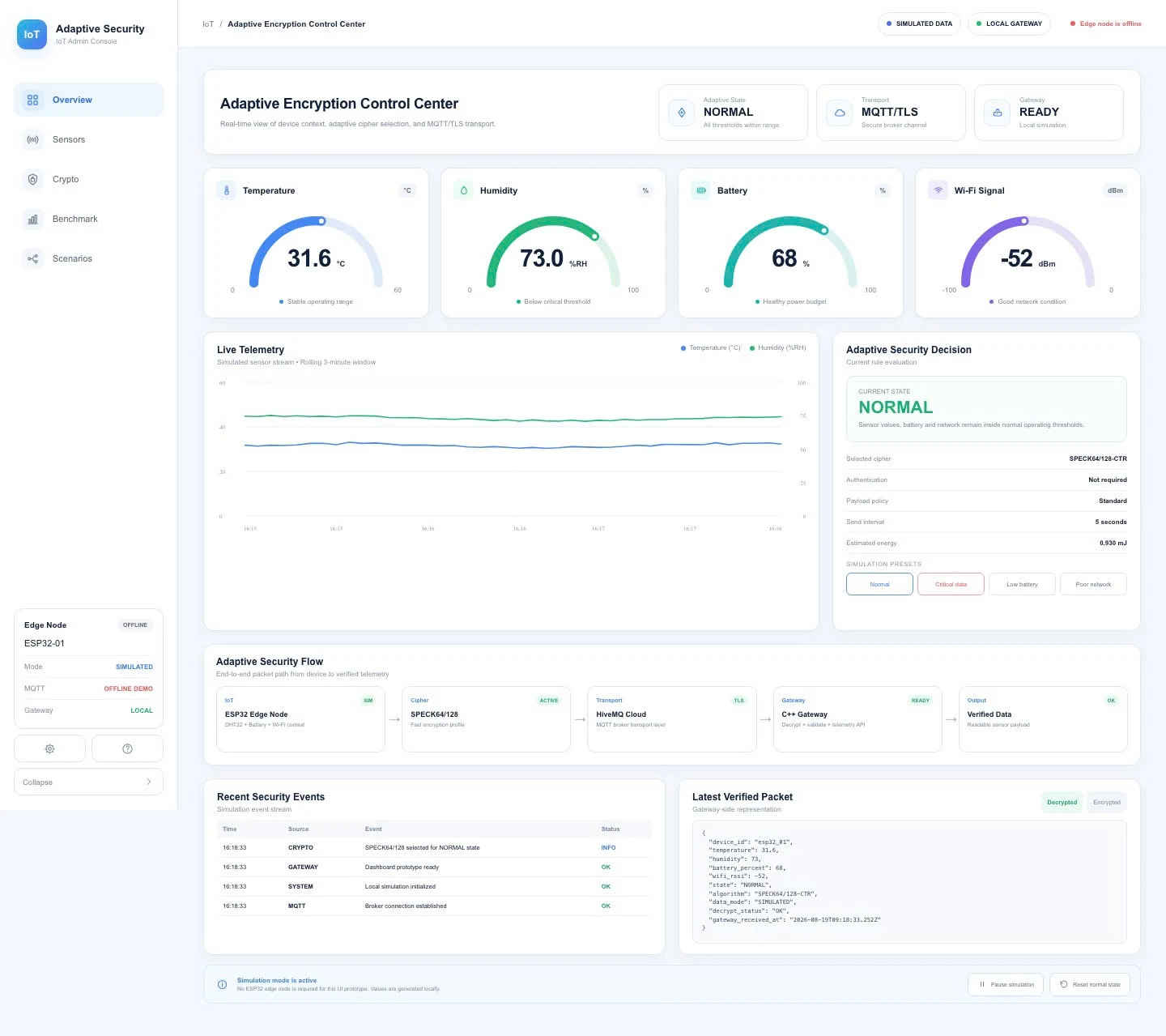Screen dimensions: 1166x1036
Task: Click the Wi-Fi icon on Wi-Fi Signal card
Action: click(938, 190)
